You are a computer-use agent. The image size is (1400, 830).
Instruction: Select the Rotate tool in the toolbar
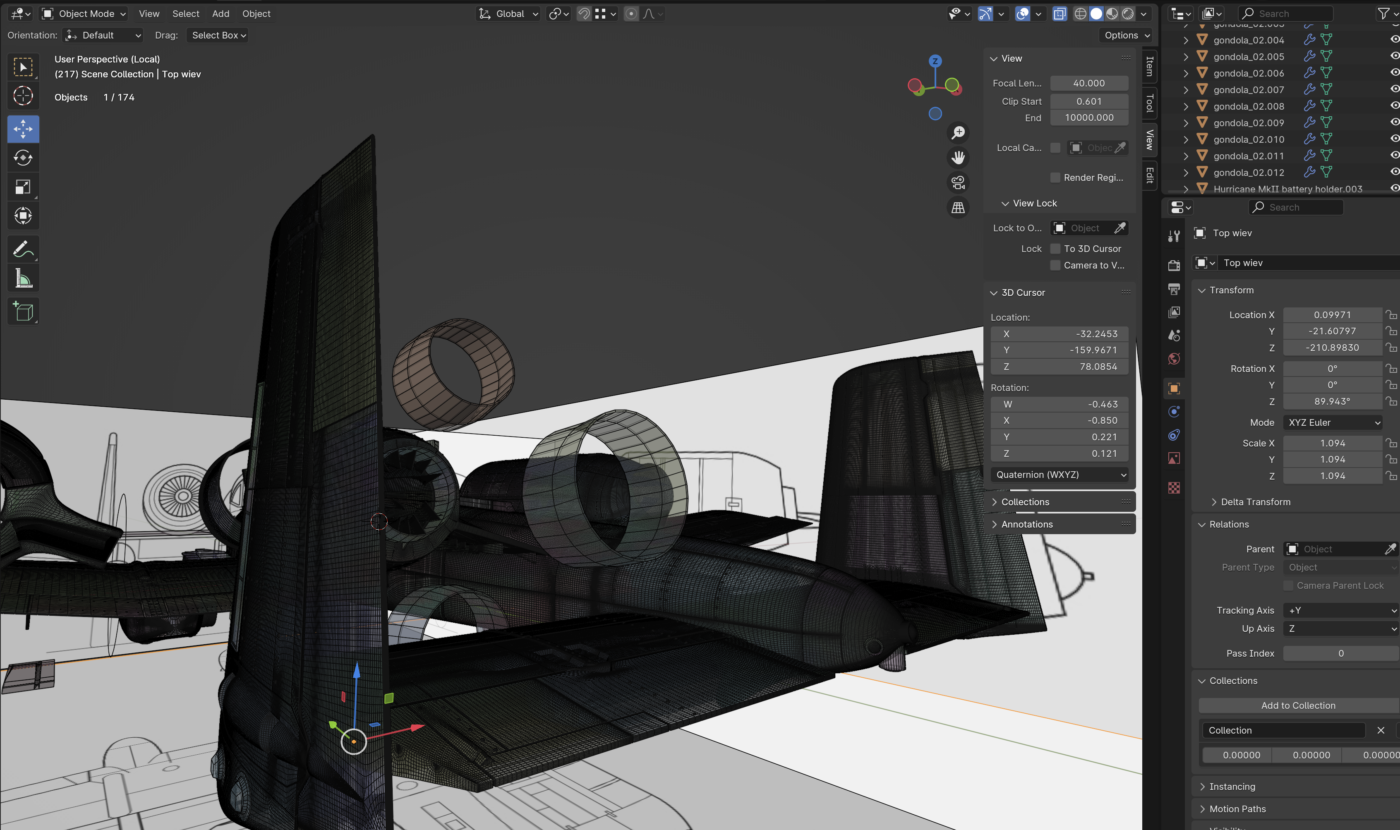(x=22, y=157)
